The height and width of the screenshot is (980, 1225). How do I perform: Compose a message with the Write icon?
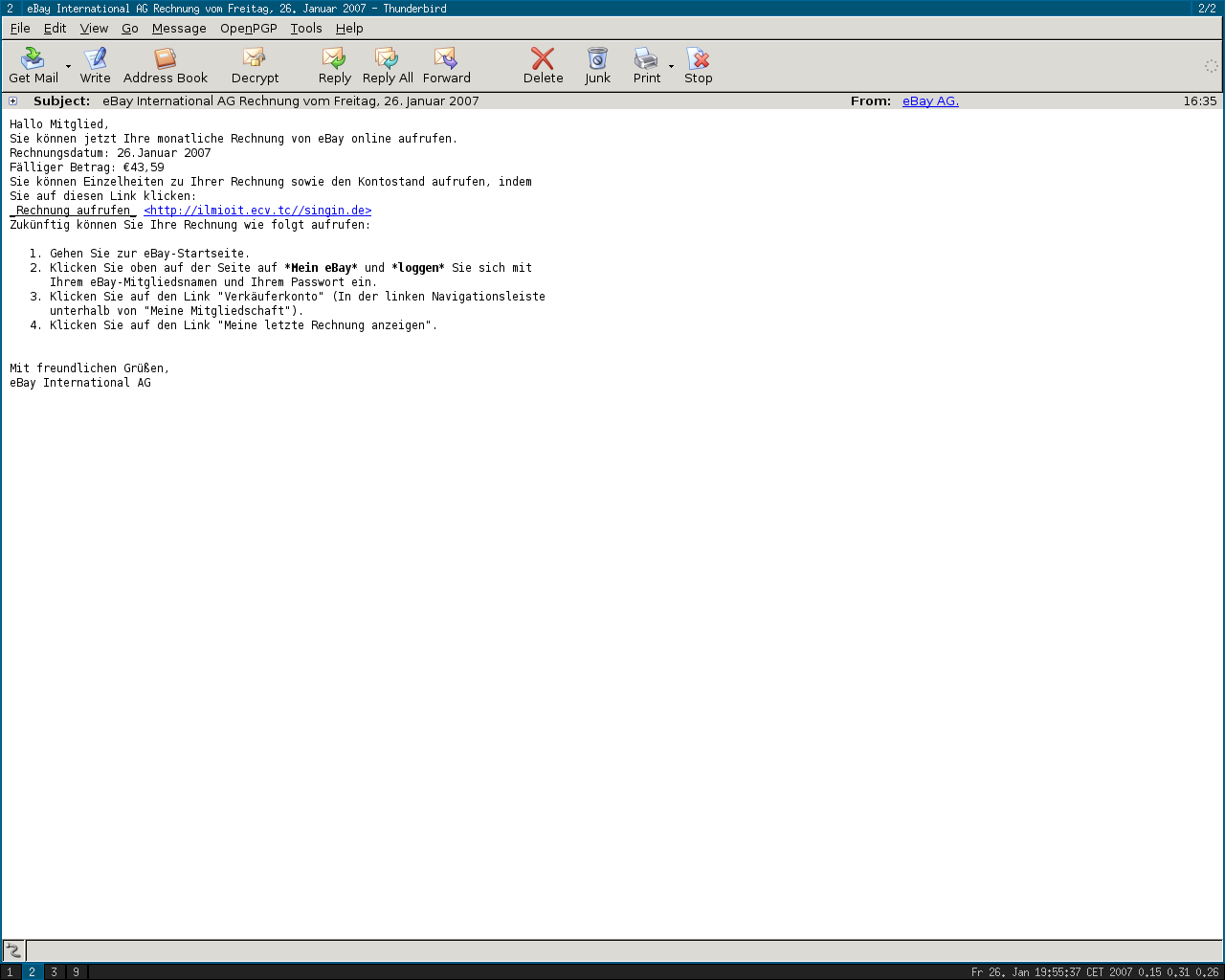click(95, 66)
